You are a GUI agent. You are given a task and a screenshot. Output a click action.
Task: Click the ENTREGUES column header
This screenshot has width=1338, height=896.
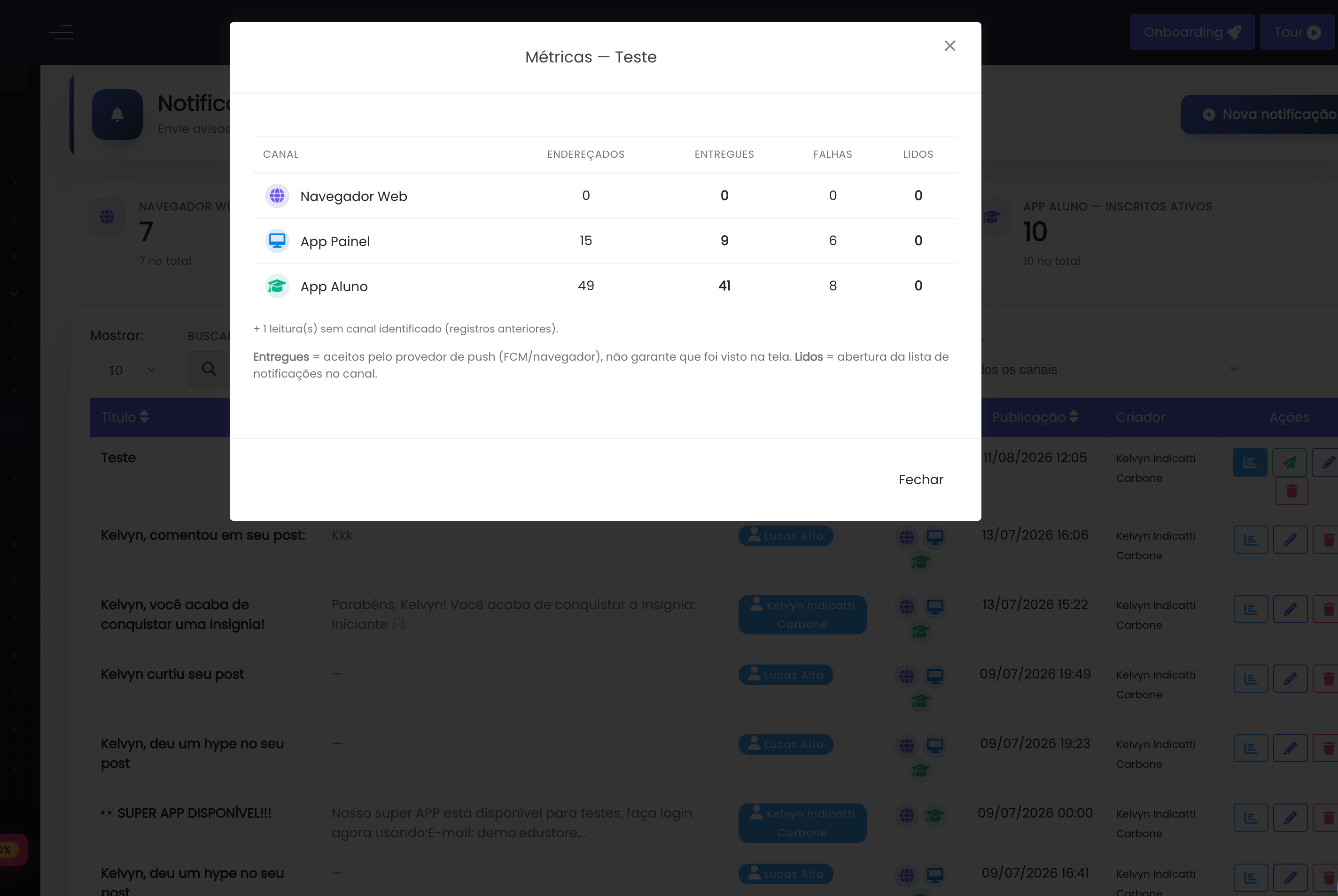click(724, 154)
